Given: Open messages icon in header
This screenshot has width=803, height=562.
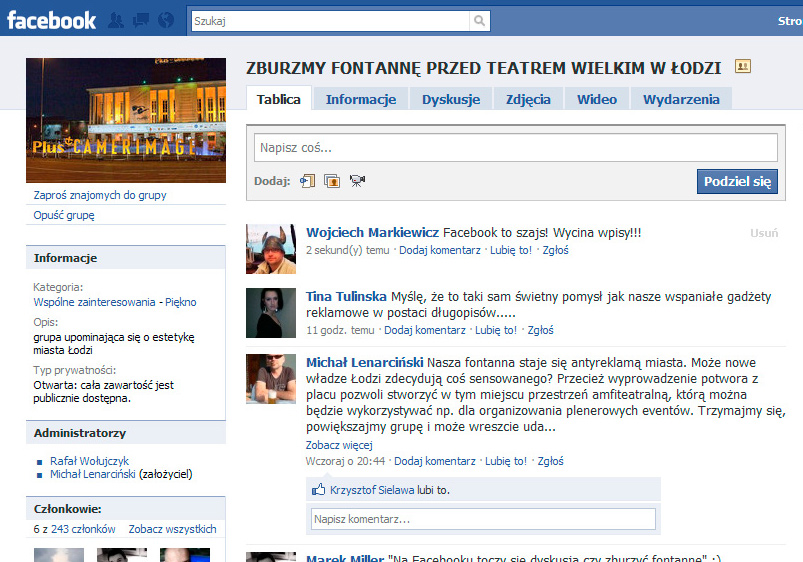Looking at the screenshot, I should pyautogui.click(x=141, y=20).
